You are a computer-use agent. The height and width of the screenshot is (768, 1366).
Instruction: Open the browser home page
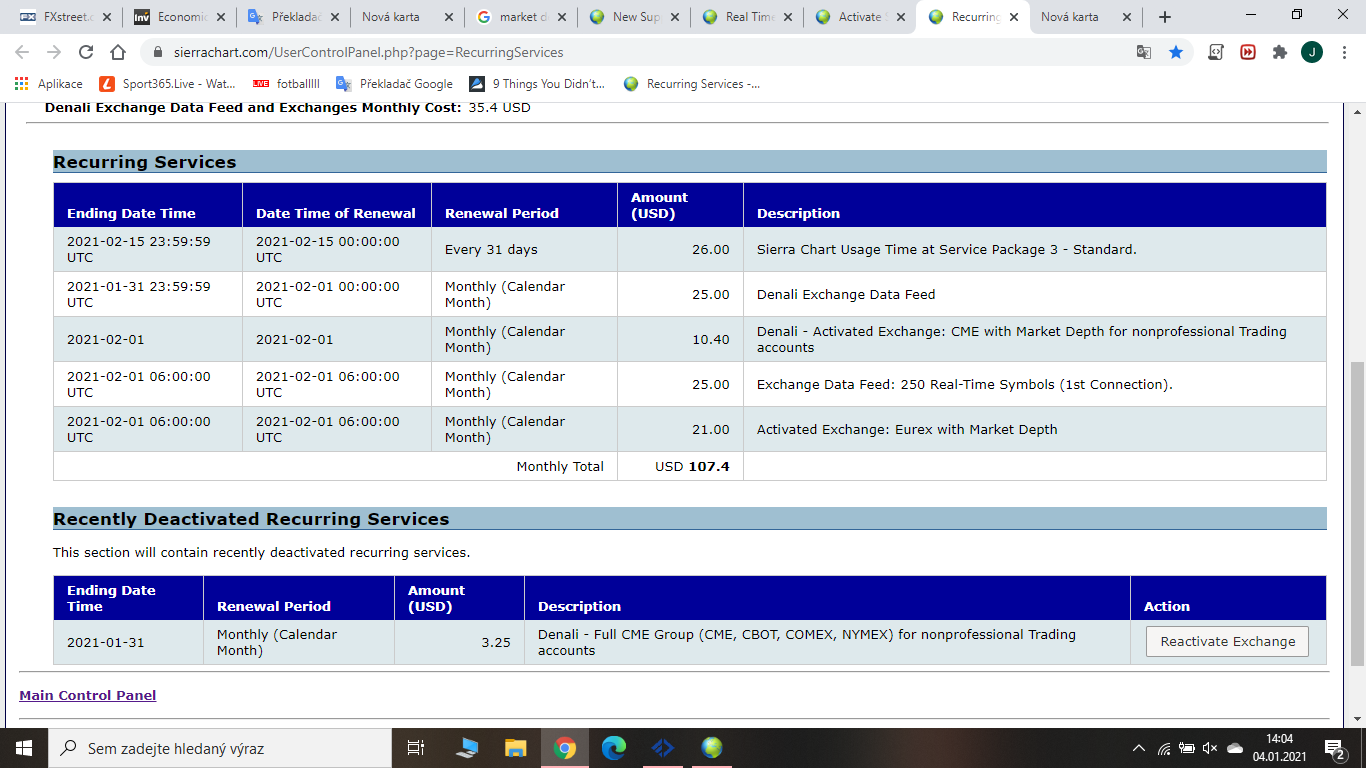(118, 52)
